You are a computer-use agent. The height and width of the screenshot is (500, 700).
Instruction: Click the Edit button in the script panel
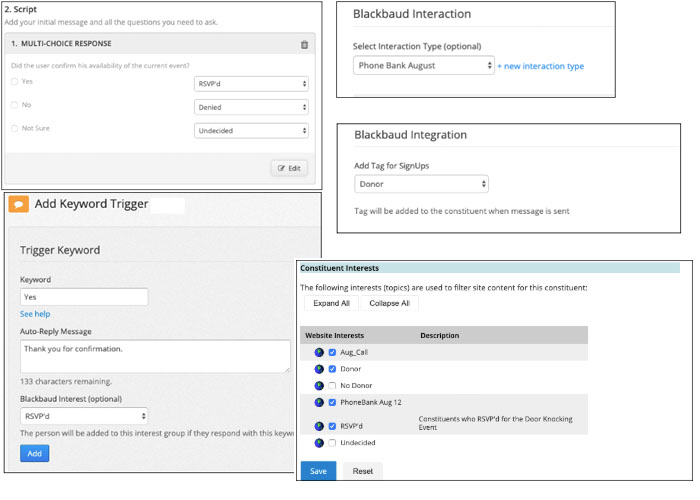click(289, 168)
